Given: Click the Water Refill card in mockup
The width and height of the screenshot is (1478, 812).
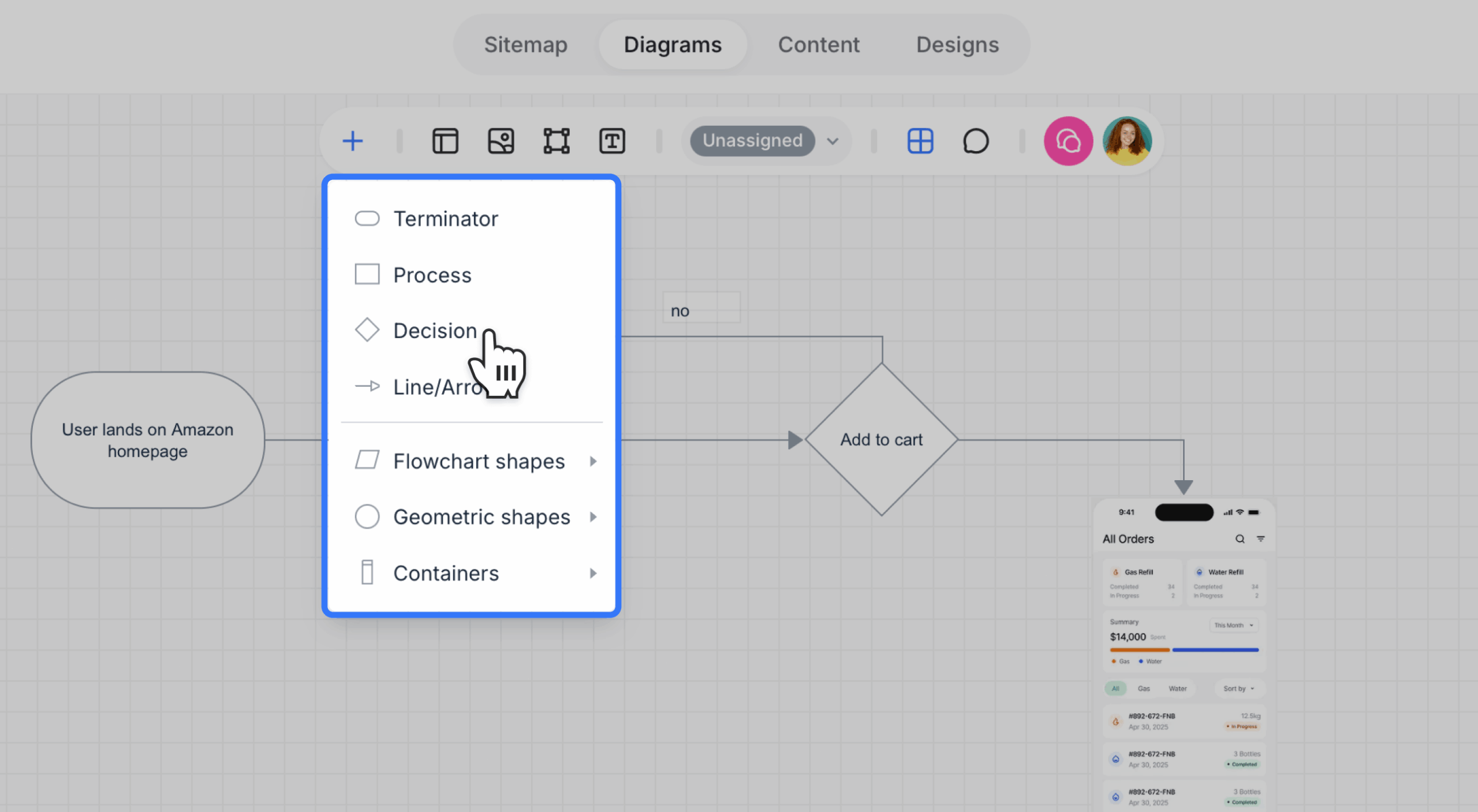Looking at the screenshot, I should [x=1226, y=583].
